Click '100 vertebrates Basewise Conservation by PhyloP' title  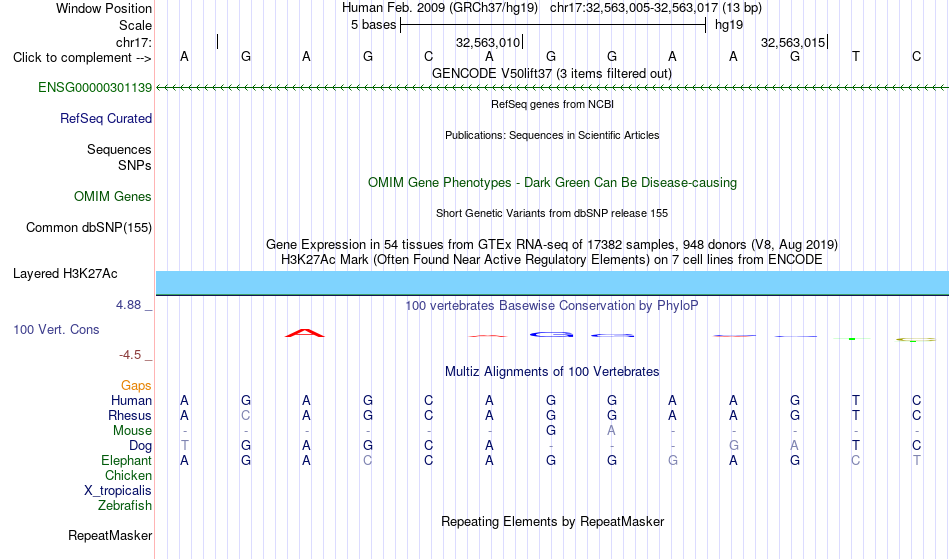click(552, 305)
